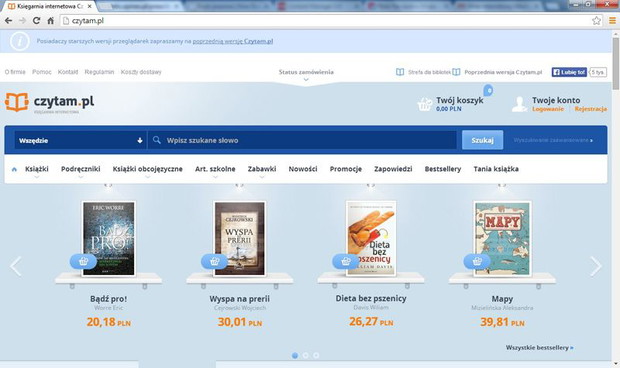
Task: Open the Zapowiedzi section
Action: (x=393, y=169)
